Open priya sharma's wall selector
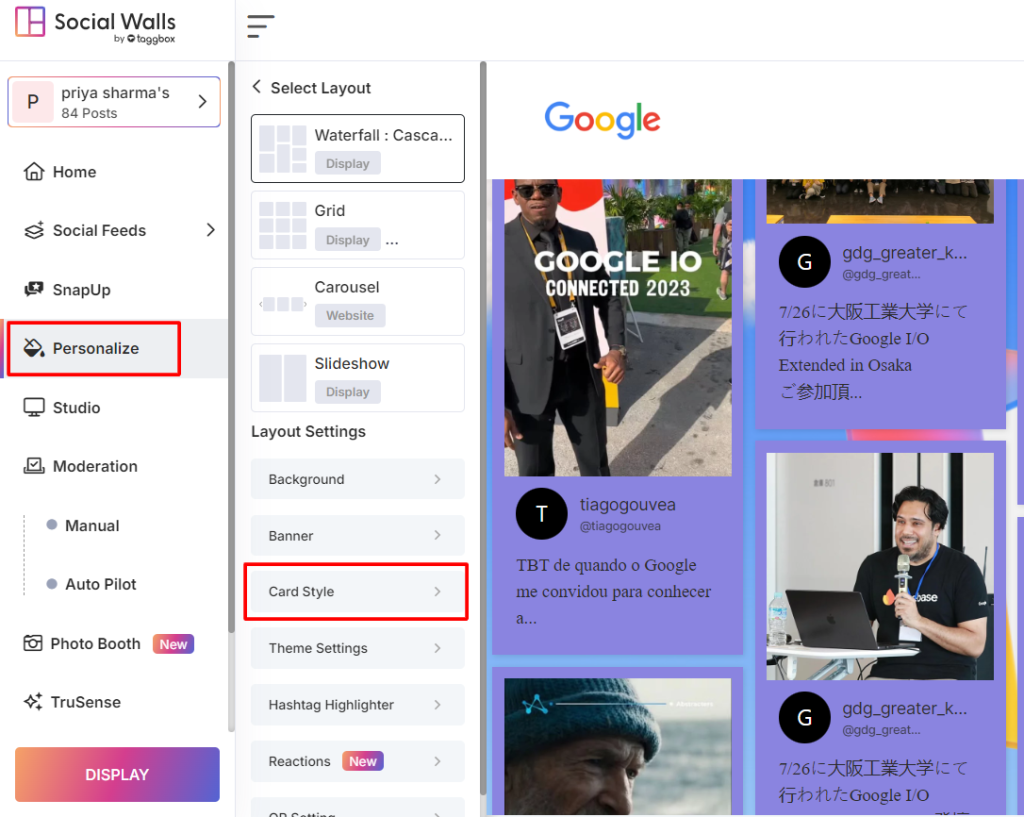1024x817 pixels. pos(114,102)
